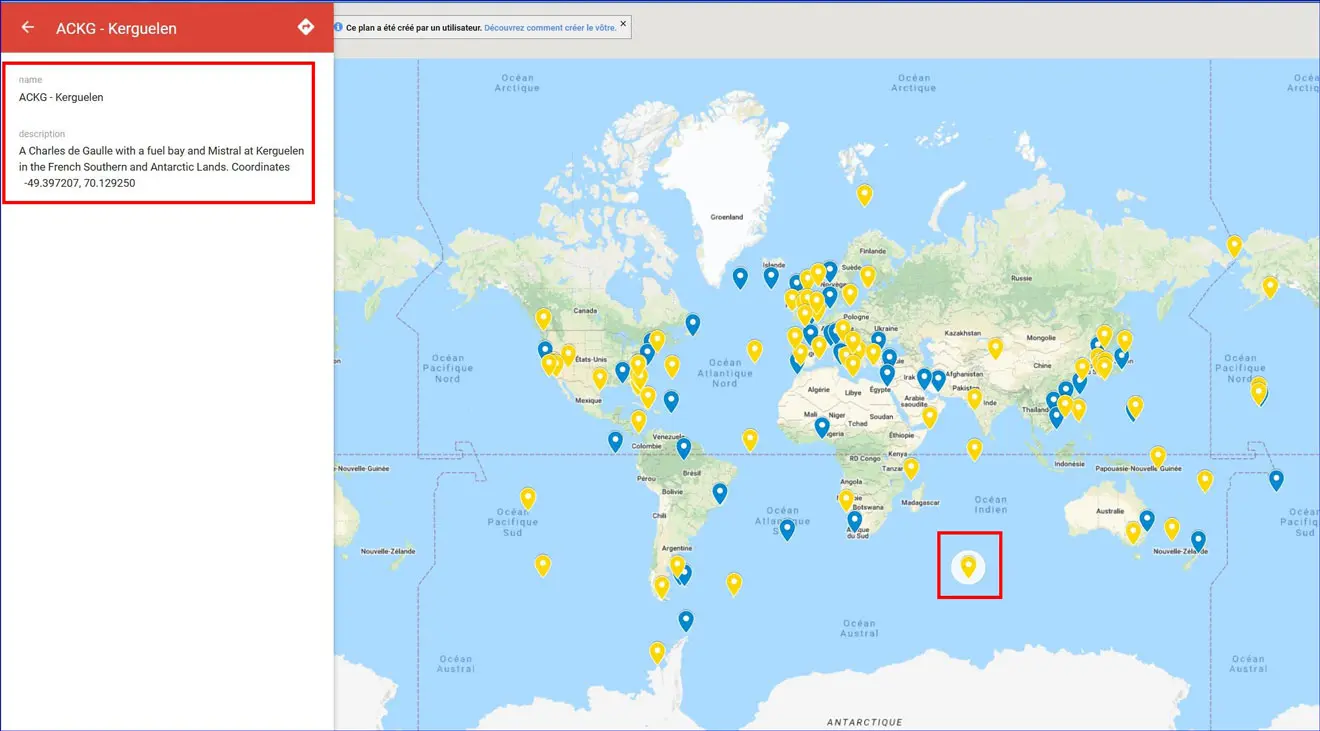1320x731 pixels.
Task: Select blue pin on Brazil's east coast
Action: [720, 493]
